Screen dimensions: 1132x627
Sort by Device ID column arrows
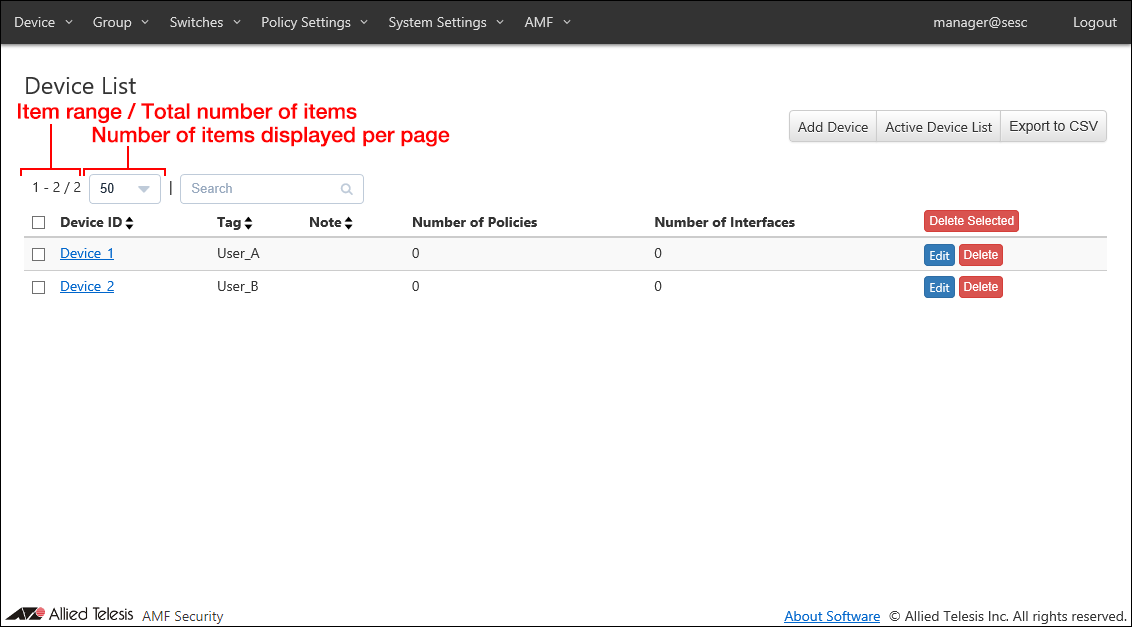coord(129,223)
